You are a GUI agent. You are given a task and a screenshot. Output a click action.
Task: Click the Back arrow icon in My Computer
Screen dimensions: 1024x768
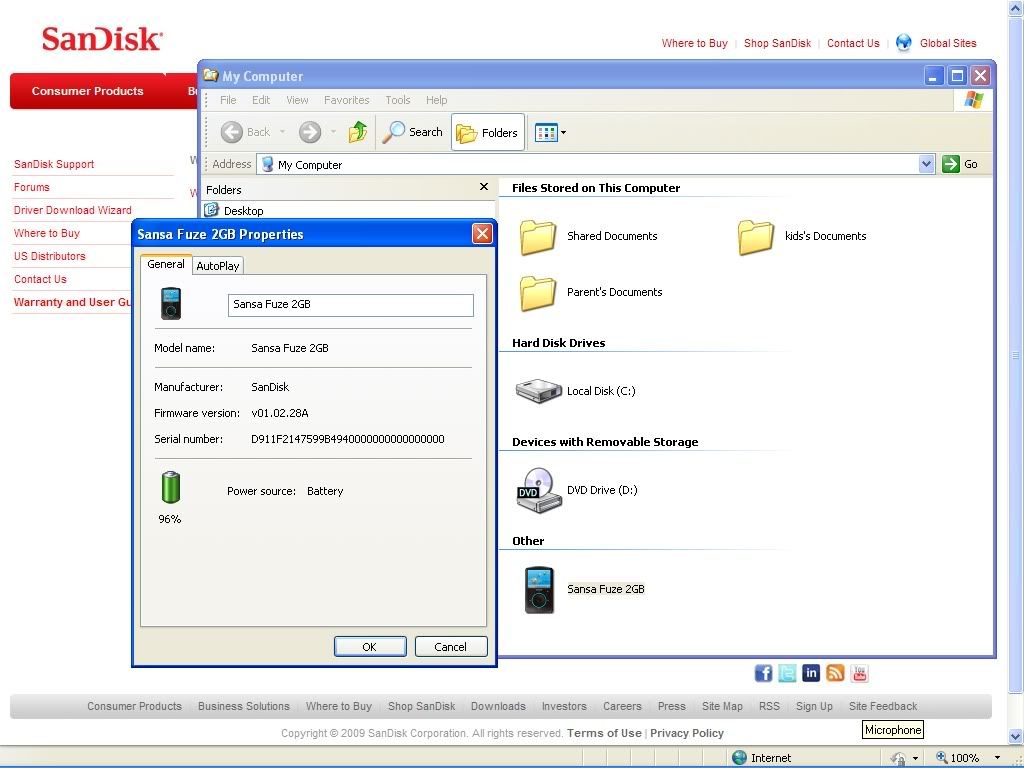(231, 132)
